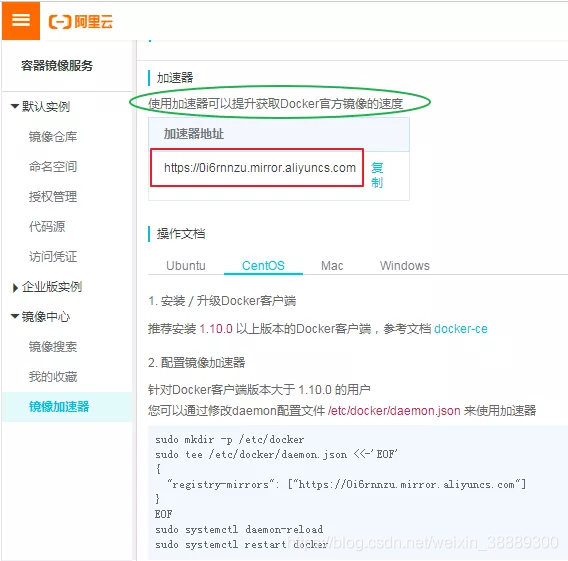Image resolution: width=568 pixels, height=561 pixels.
Task: Click the 'sudo systemctl restart docker' line
Action: pyautogui.click(x=241, y=544)
